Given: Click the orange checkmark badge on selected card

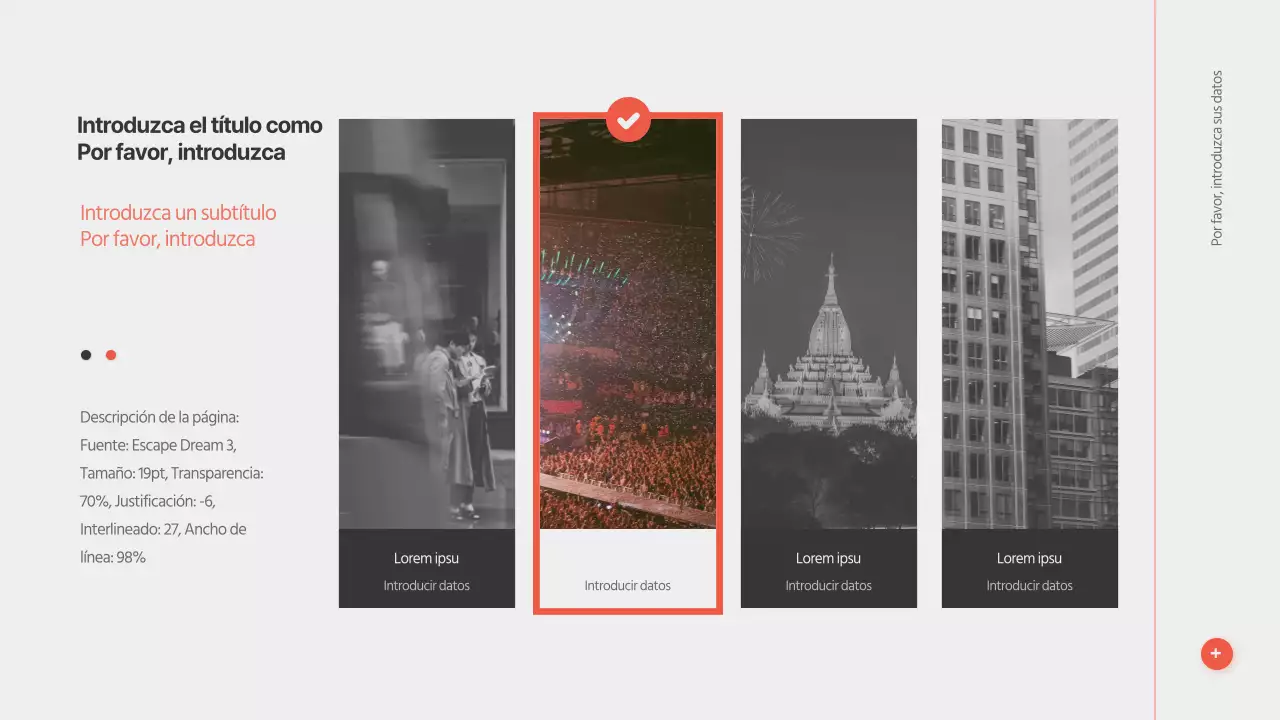Looking at the screenshot, I should coord(628,120).
